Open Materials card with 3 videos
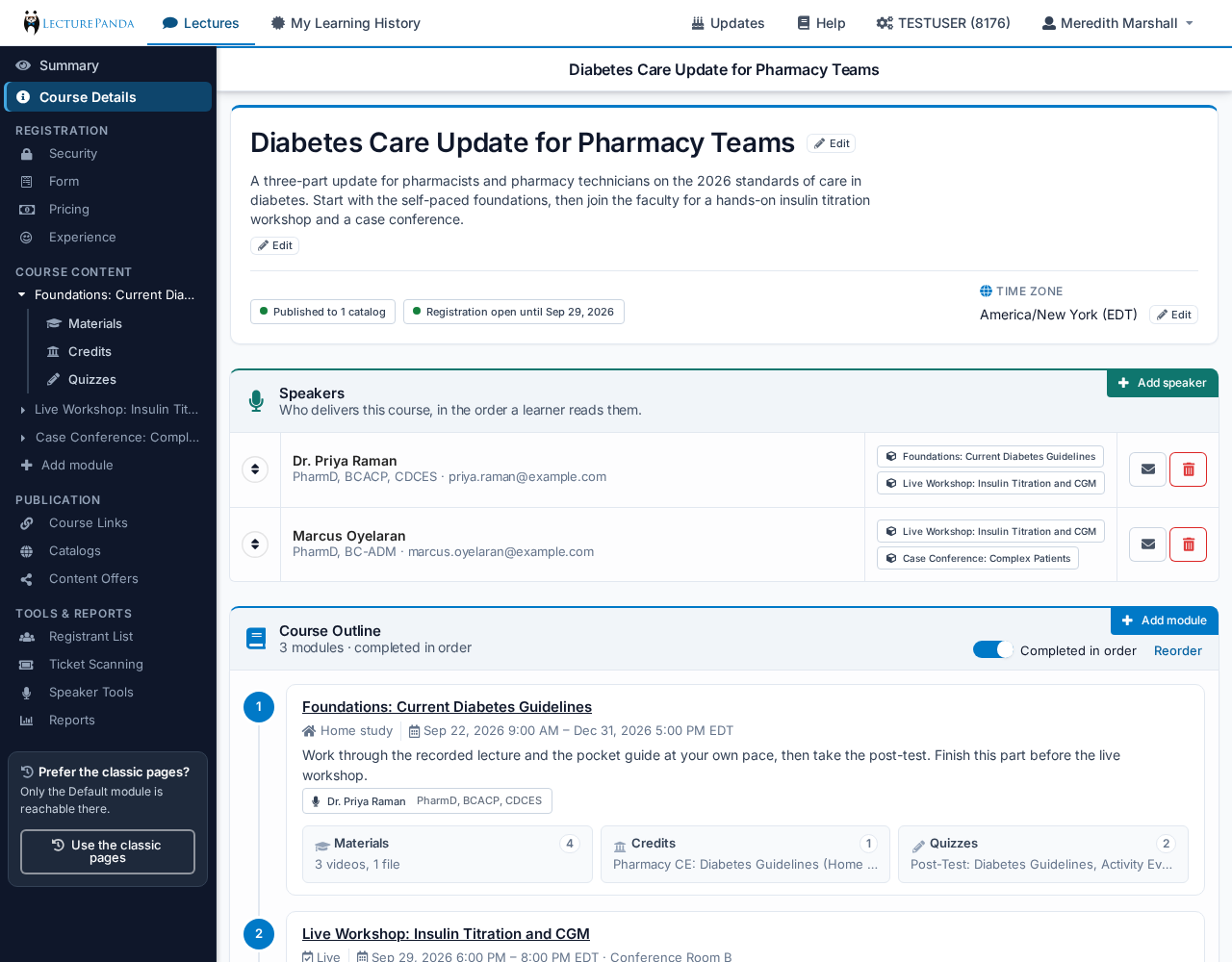Viewport: 1232px width, 962px height. (448, 854)
